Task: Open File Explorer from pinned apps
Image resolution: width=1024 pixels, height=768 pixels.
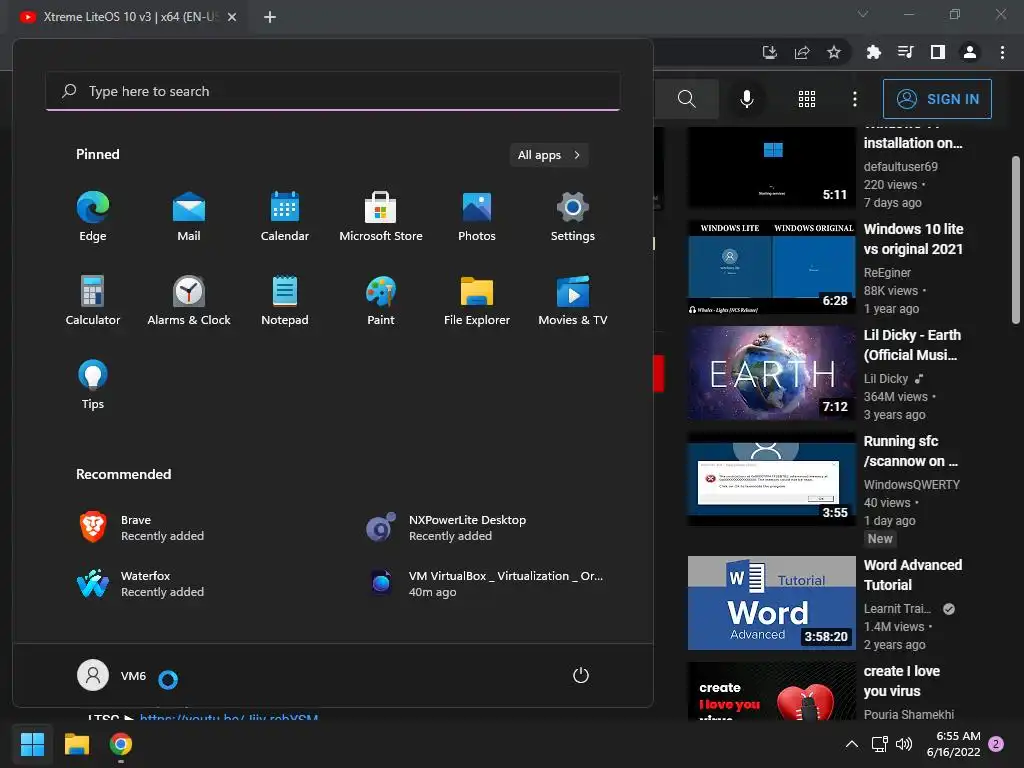Action: (x=477, y=300)
